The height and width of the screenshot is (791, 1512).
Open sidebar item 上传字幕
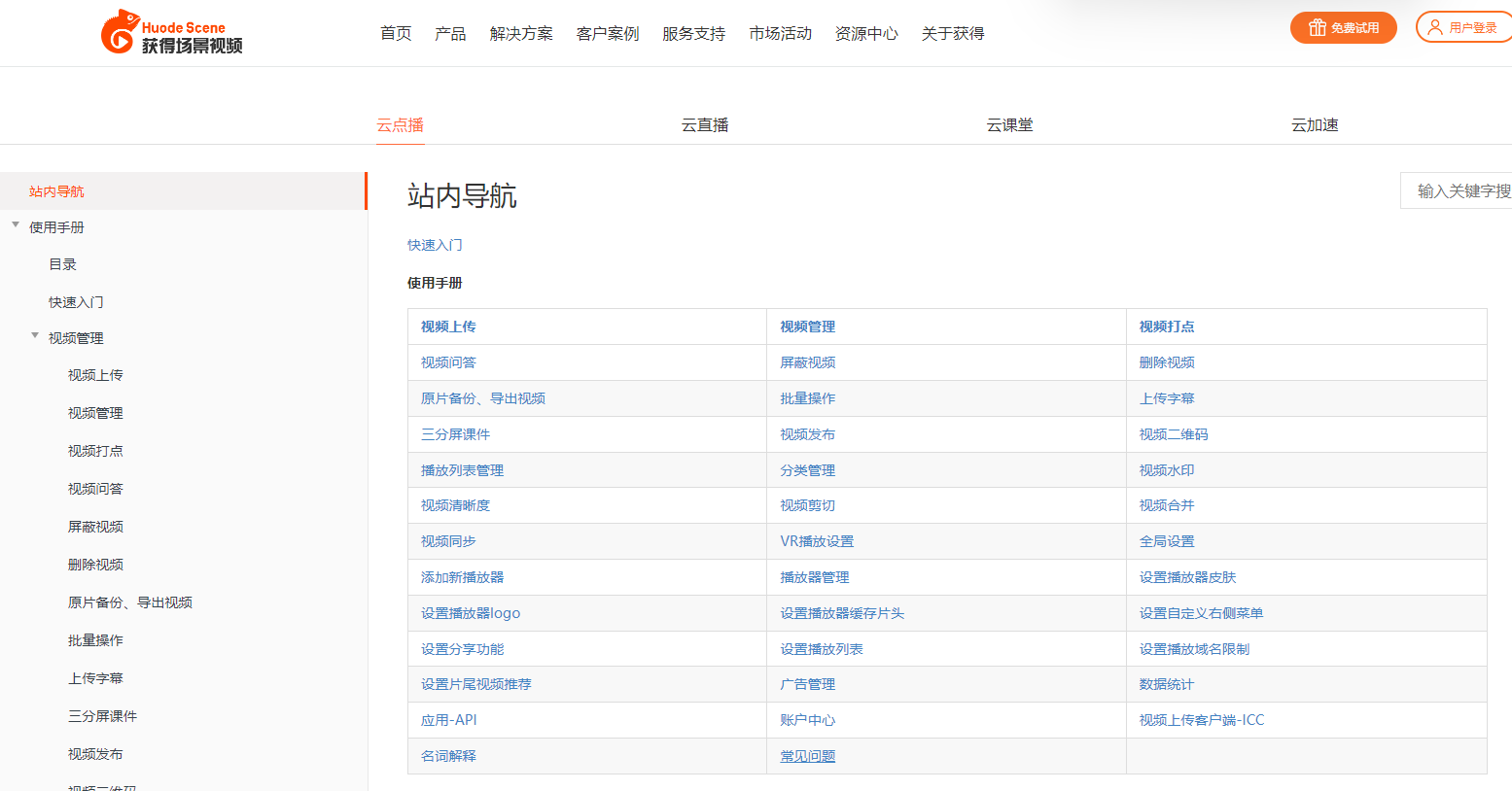coord(95,678)
